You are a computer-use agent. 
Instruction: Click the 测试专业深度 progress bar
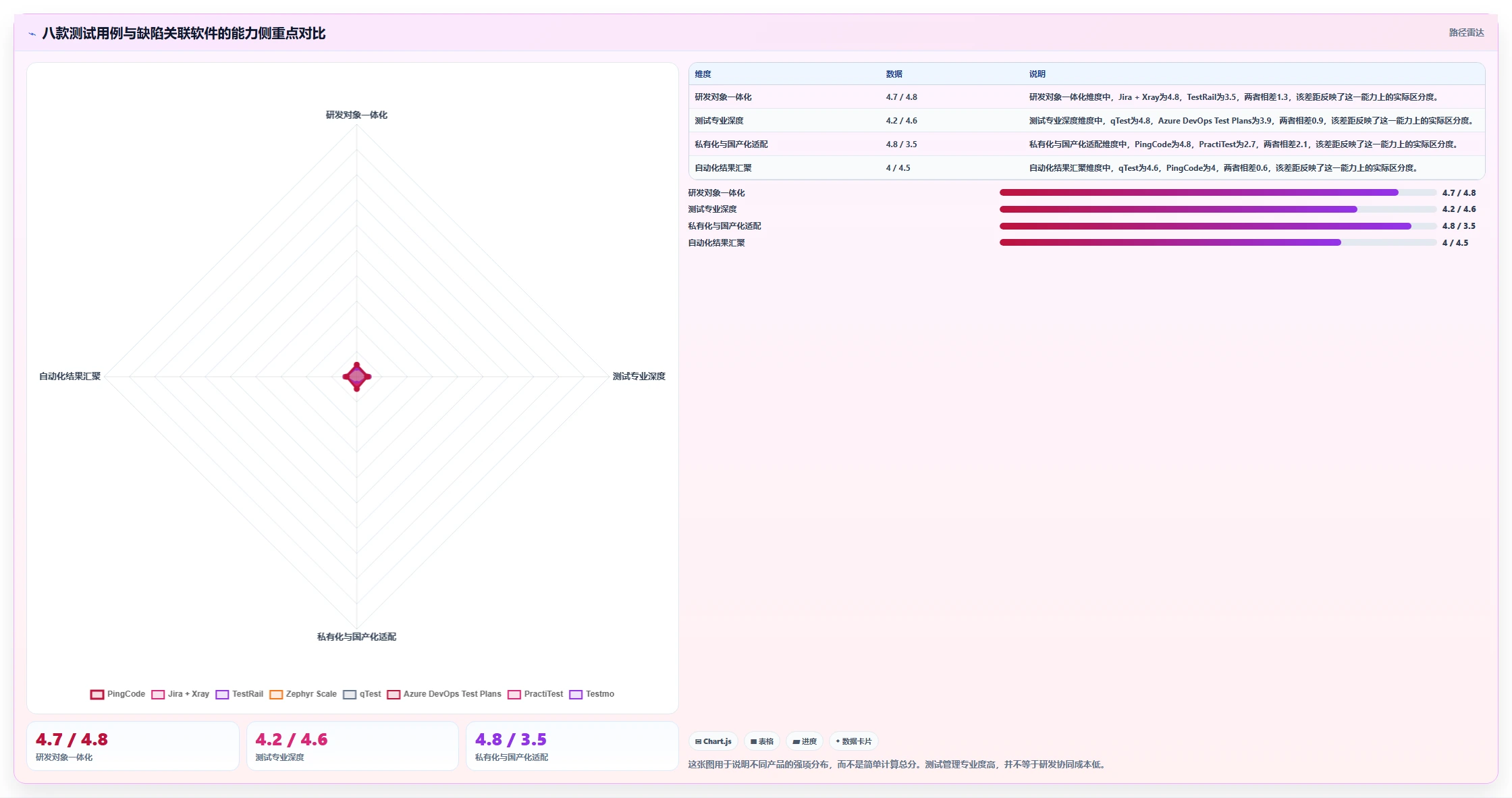[1218, 209]
